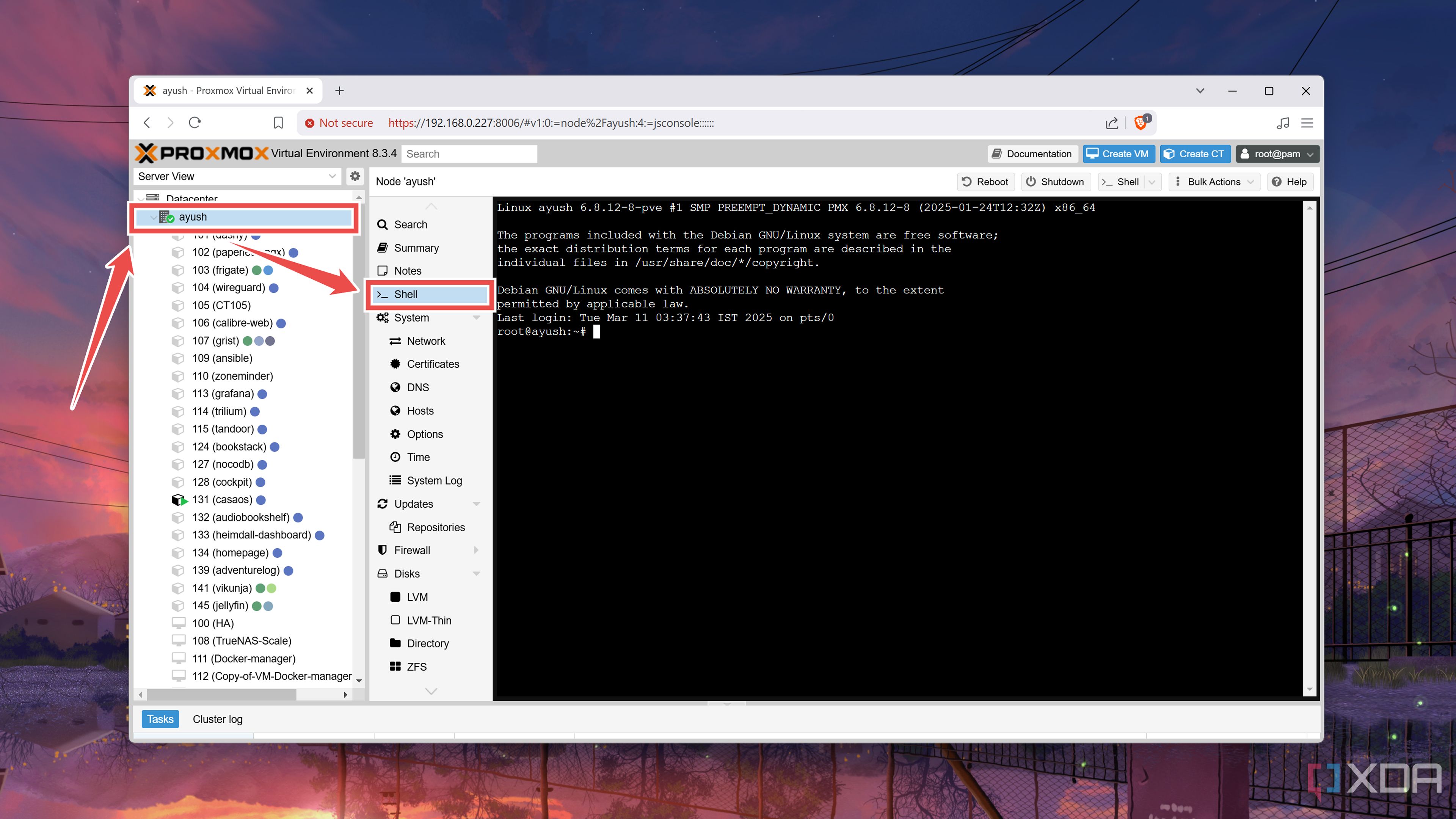
Task: Open the Repositories panel
Action: tap(436, 527)
